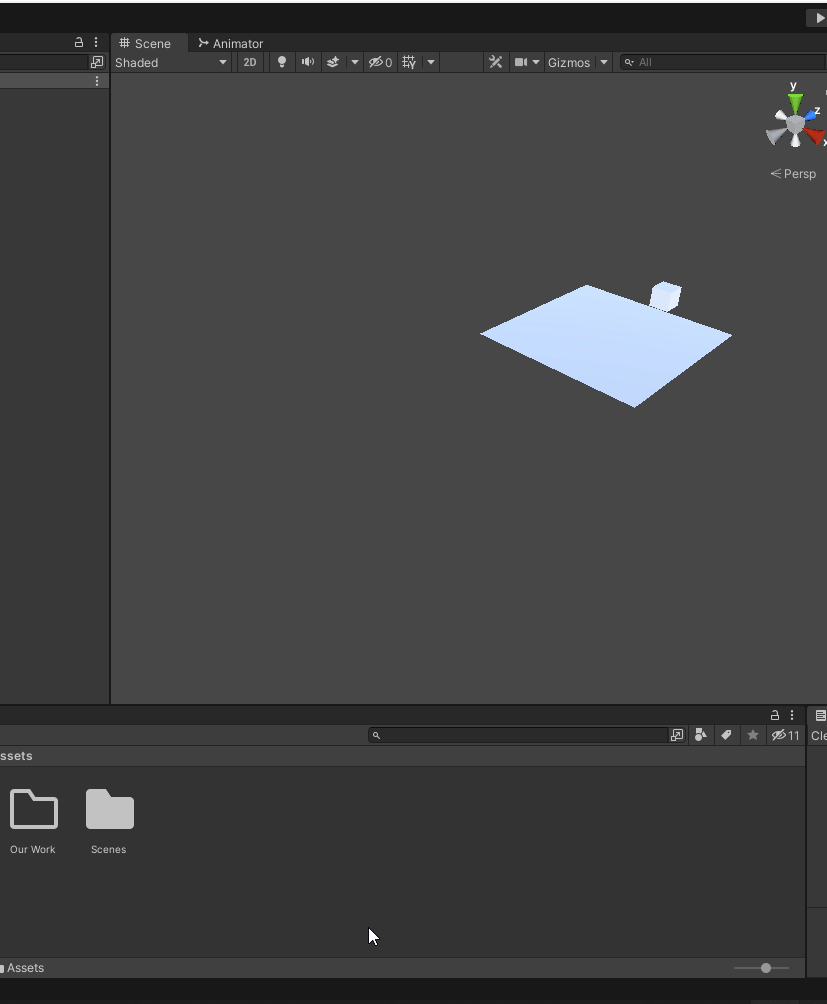827x1004 pixels.
Task: Toggle skybox and effects icon
Action: click(x=333, y=62)
